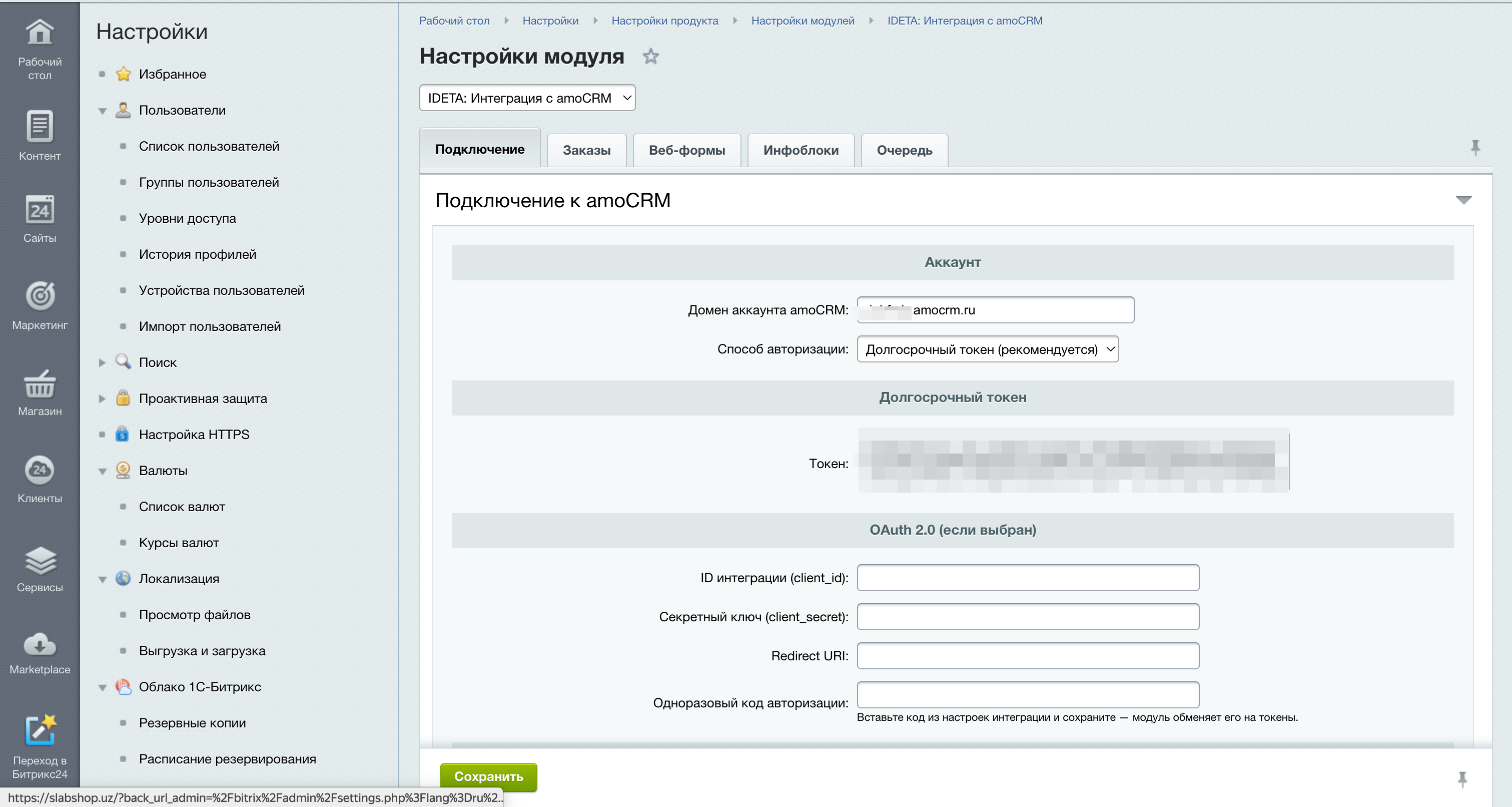Click the Настройка HTTPS icon
The image size is (1512, 807).
[x=122, y=434]
